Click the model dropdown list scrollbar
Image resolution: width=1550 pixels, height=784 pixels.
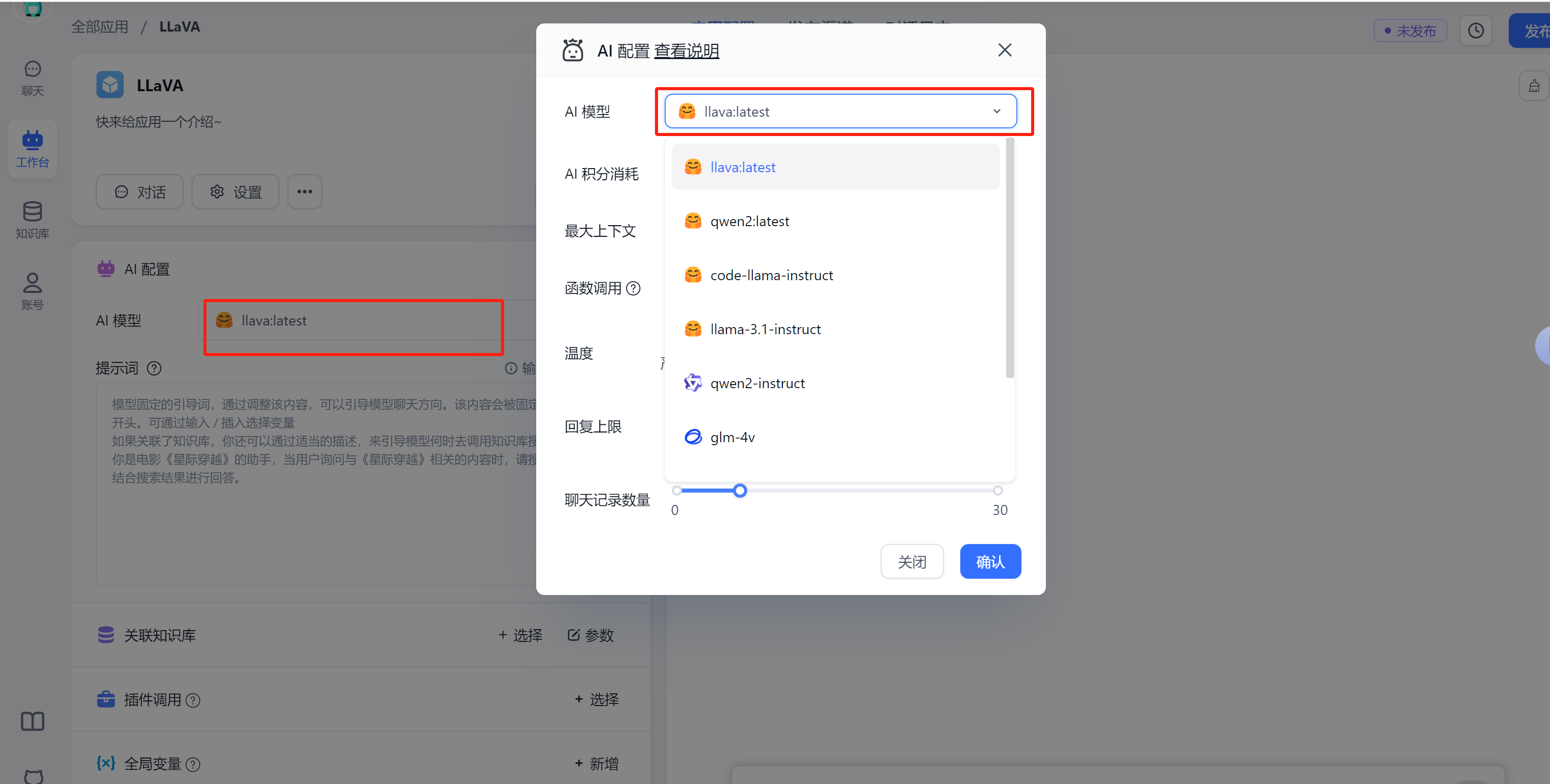click(x=1010, y=258)
